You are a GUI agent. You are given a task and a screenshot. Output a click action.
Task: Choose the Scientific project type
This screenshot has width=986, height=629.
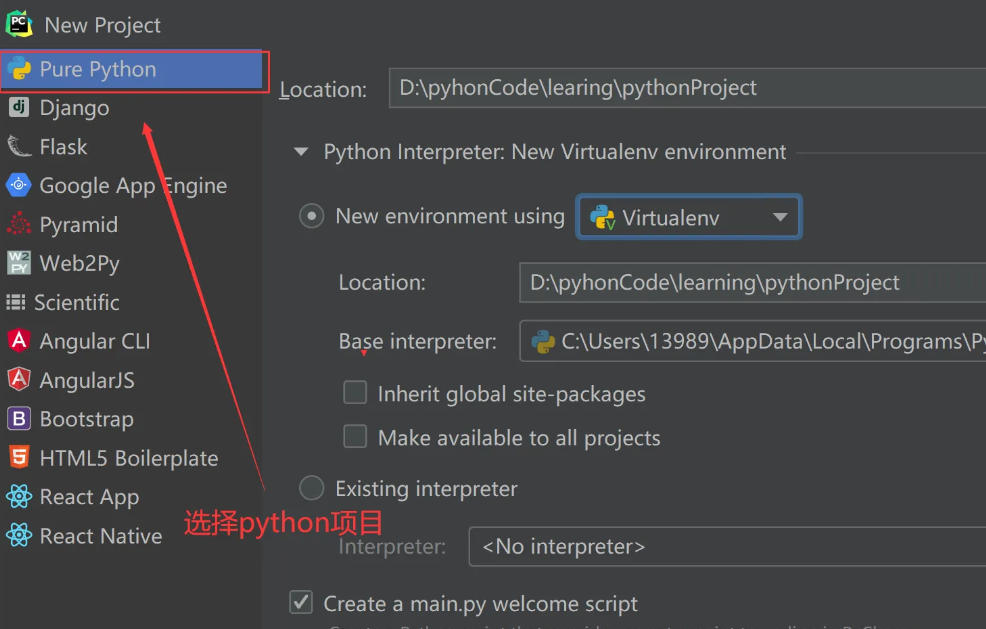pyautogui.click(x=18, y=302)
